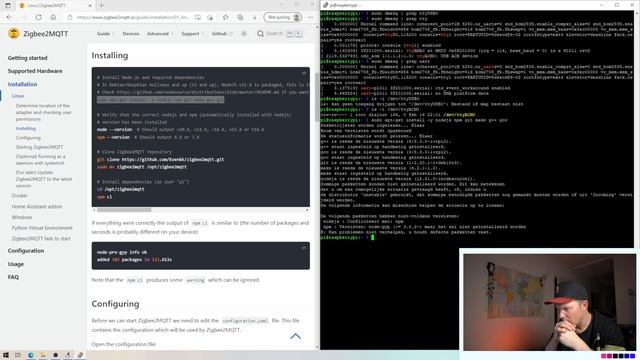640x360 pixels.
Task: Copy the install commands code block
Action: coord(304,73)
